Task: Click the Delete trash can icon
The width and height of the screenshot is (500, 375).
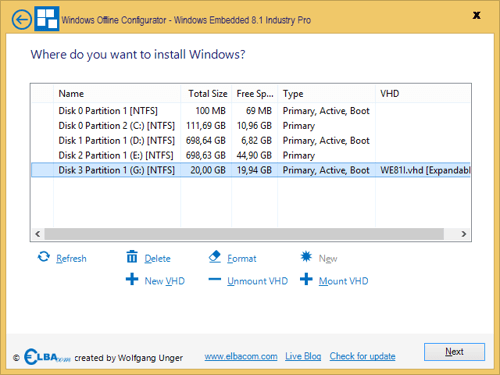Action: pos(132,257)
